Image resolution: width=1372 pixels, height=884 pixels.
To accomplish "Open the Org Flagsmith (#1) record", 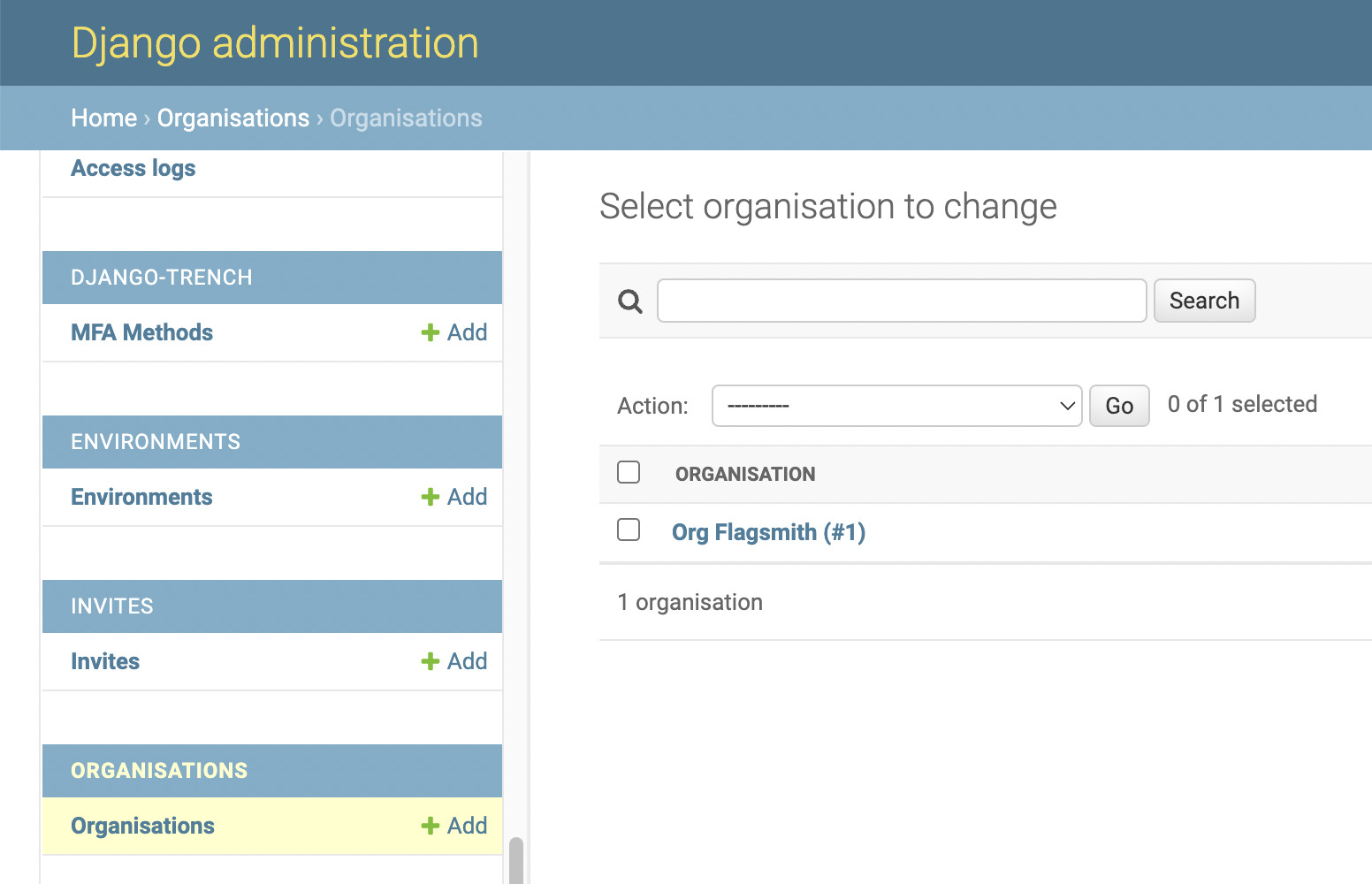I will pyautogui.click(x=768, y=532).
